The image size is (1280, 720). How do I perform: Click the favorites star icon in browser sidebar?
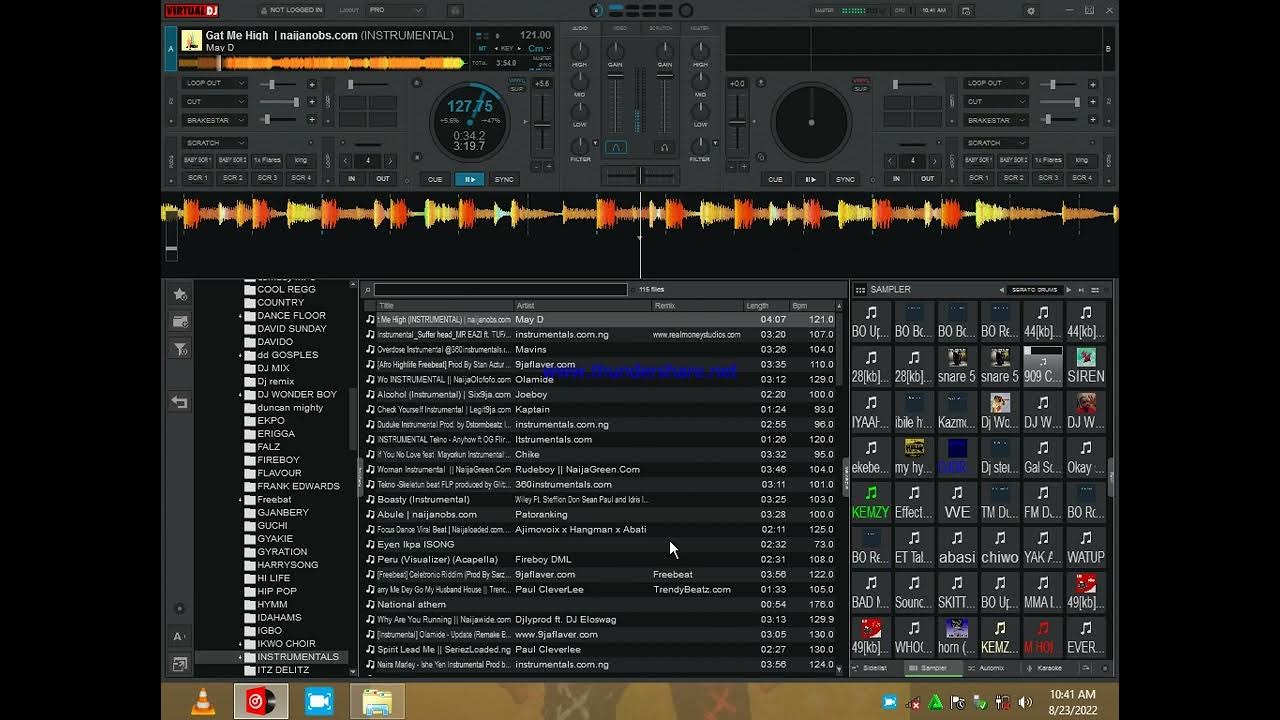(x=180, y=294)
